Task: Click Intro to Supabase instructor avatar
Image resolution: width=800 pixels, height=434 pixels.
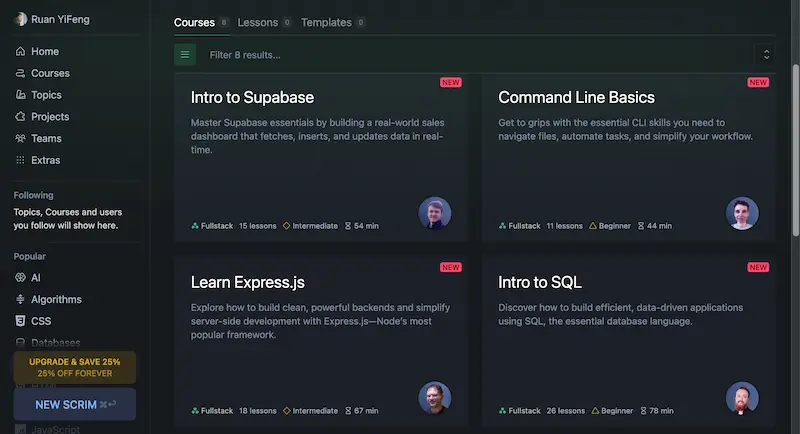Action: point(435,213)
